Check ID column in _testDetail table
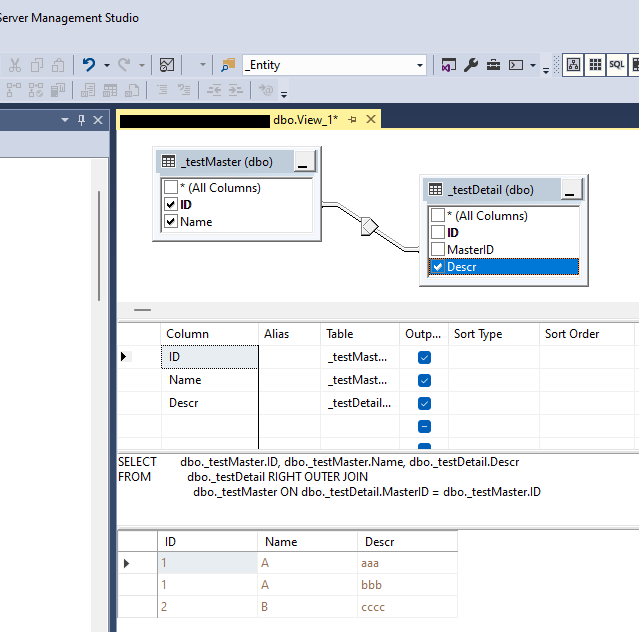 [x=438, y=232]
